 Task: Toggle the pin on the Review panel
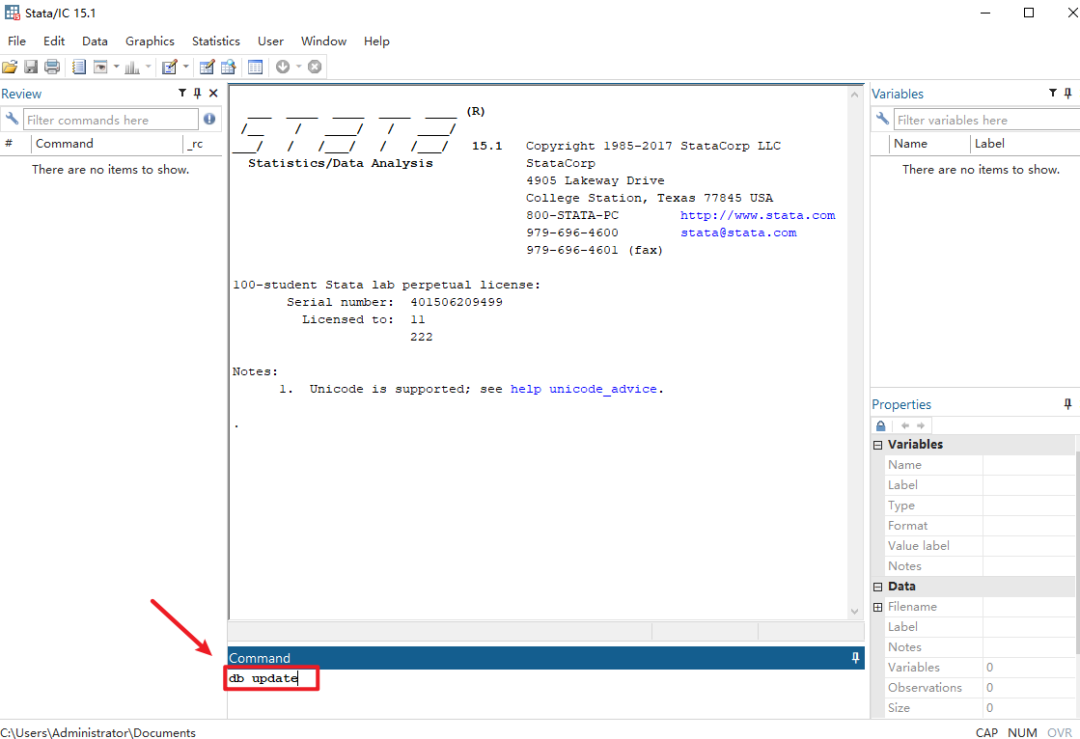[197, 93]
